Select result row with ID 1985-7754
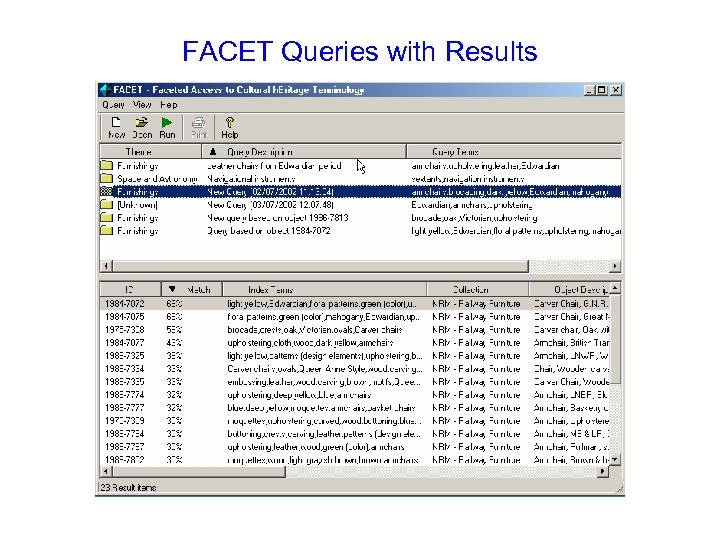Screen dimensions: 720x540 355,433
